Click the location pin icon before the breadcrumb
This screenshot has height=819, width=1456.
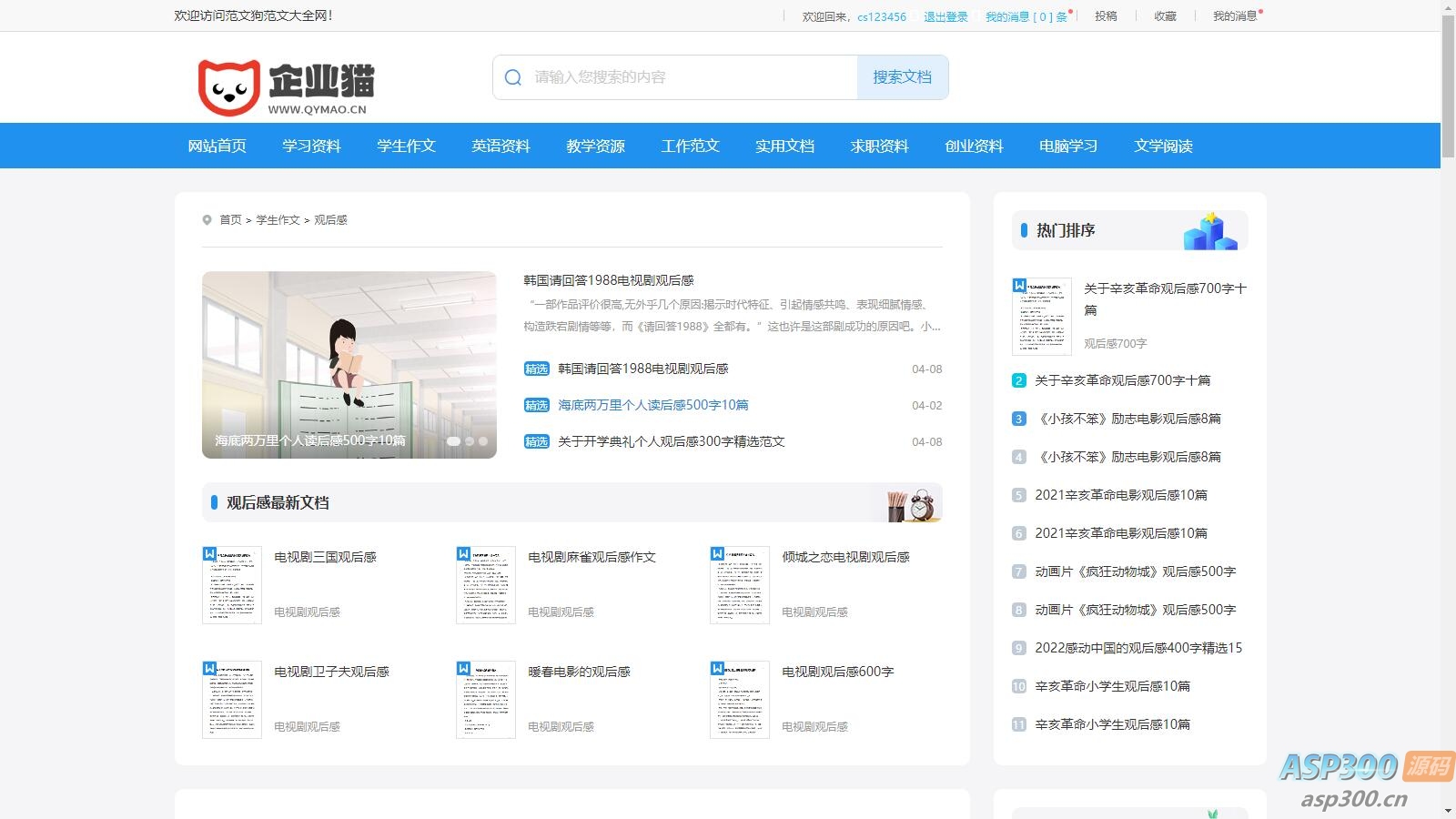[207, 219]
